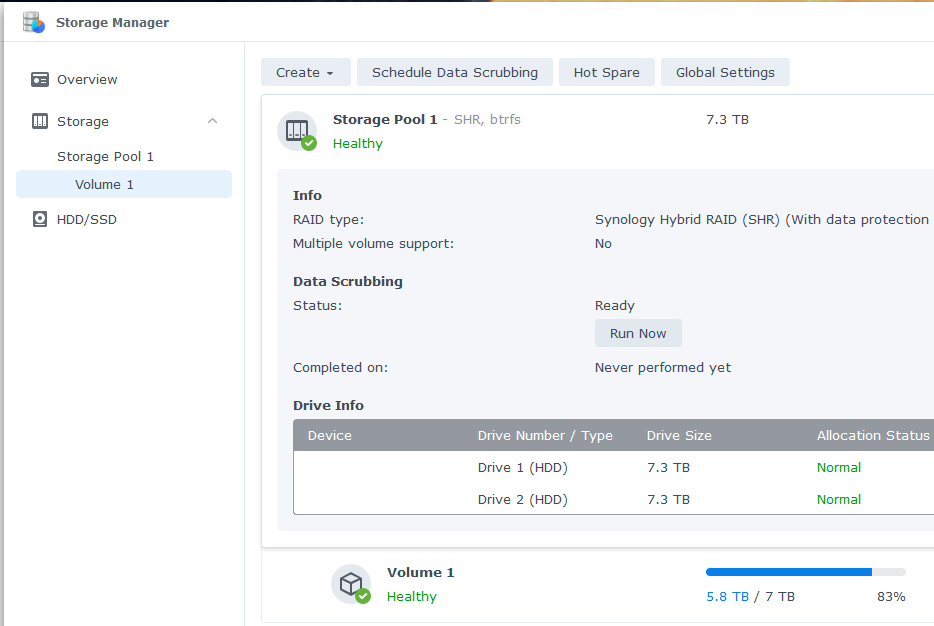Viewport: 934px width, 626px height.
Task: Click the Volume 1 usage progress bar
Action: (x=805, y=572)
